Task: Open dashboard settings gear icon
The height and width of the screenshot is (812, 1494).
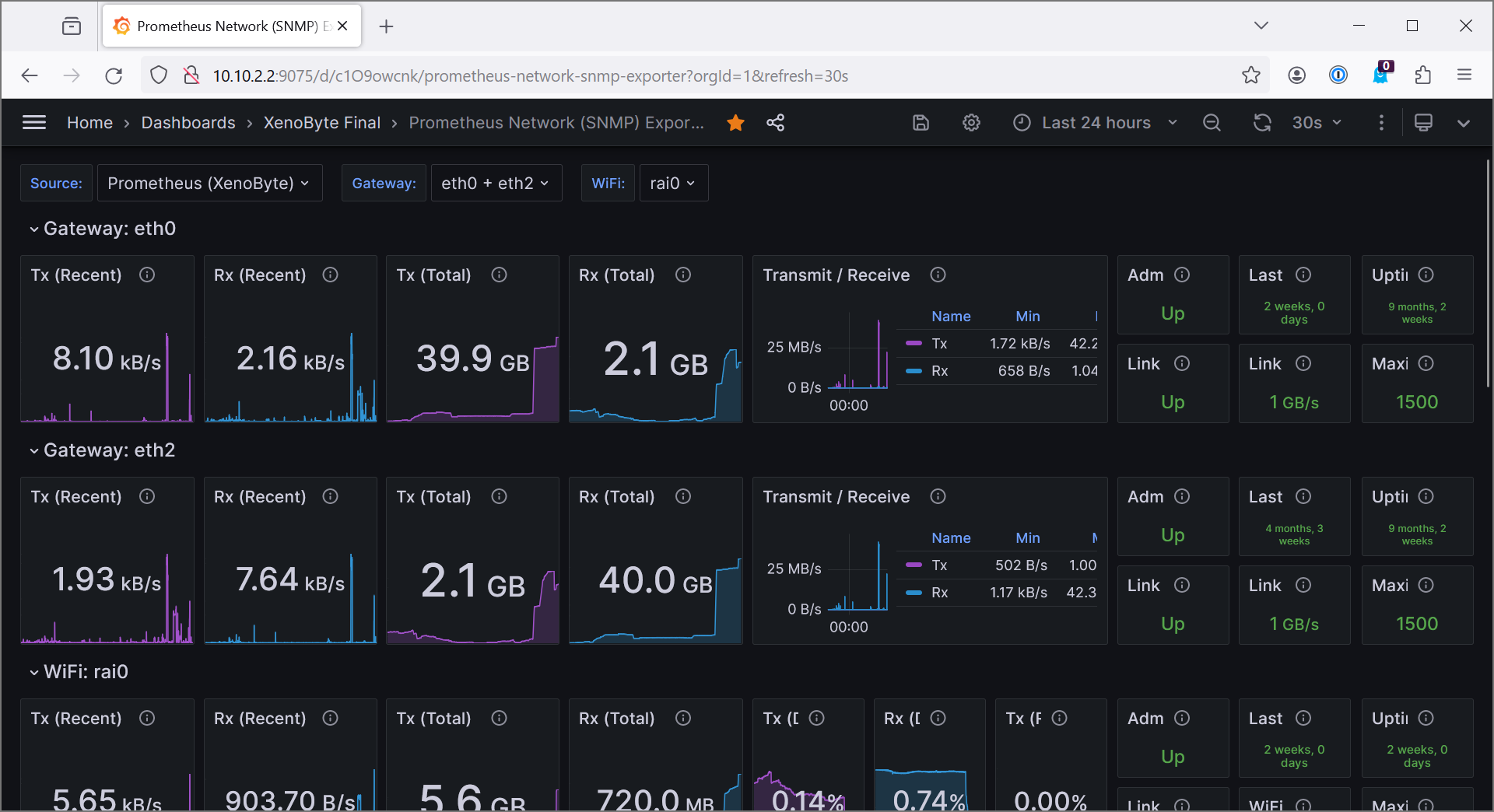Action: (971, 122)
